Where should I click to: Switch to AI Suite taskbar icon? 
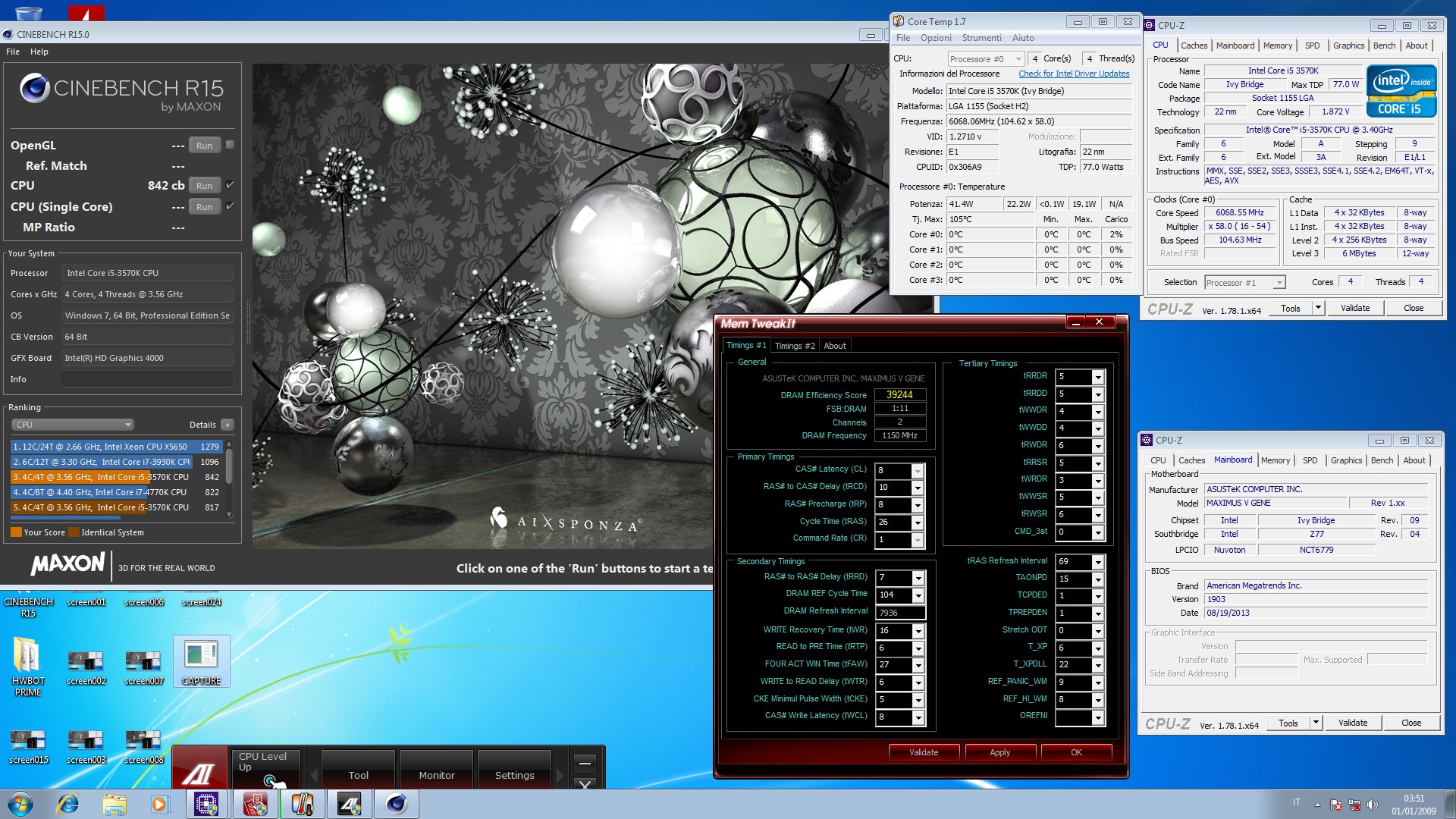350,804
